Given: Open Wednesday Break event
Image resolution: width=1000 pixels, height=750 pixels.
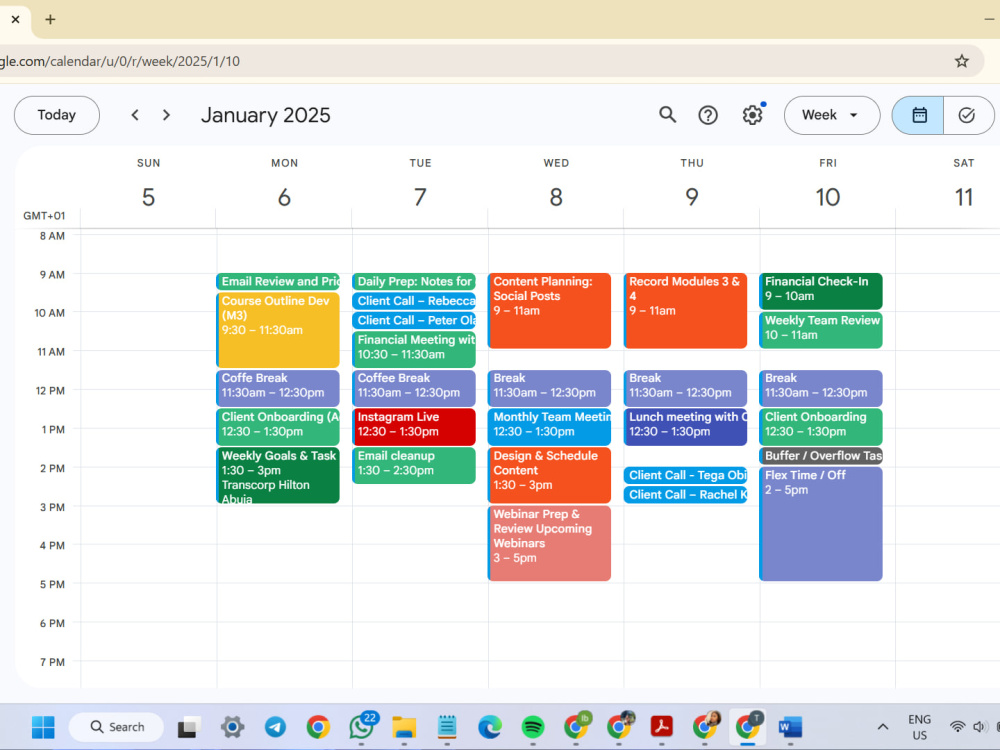Looking at the screenshot, I should pyautogui.click(x=550, y=388).
